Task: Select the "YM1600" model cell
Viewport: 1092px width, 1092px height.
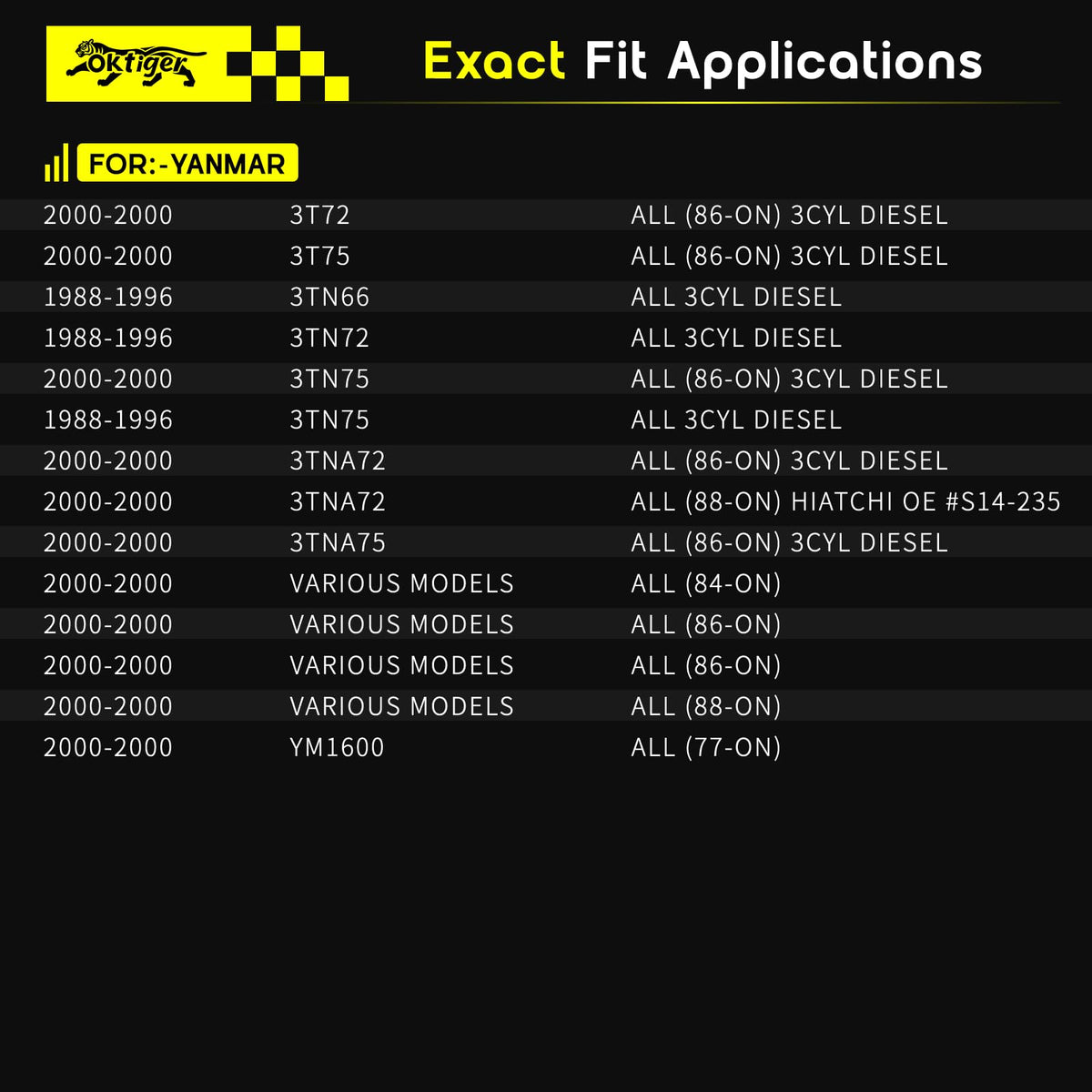Action: tap(337, 747)
